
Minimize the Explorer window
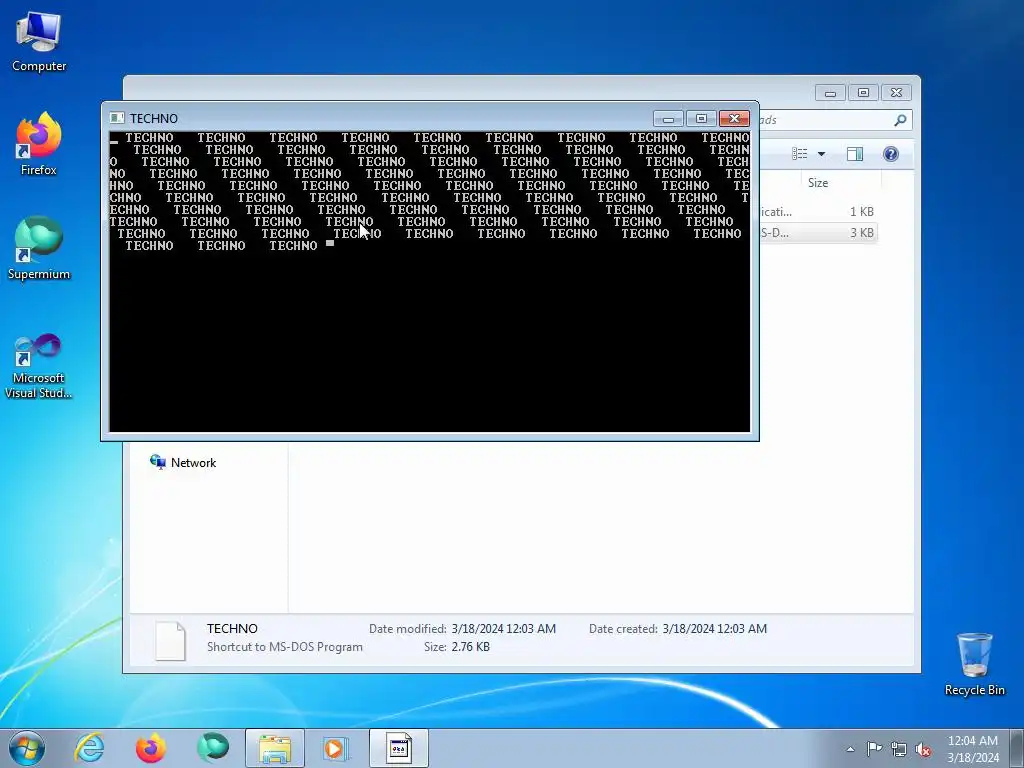830,93
